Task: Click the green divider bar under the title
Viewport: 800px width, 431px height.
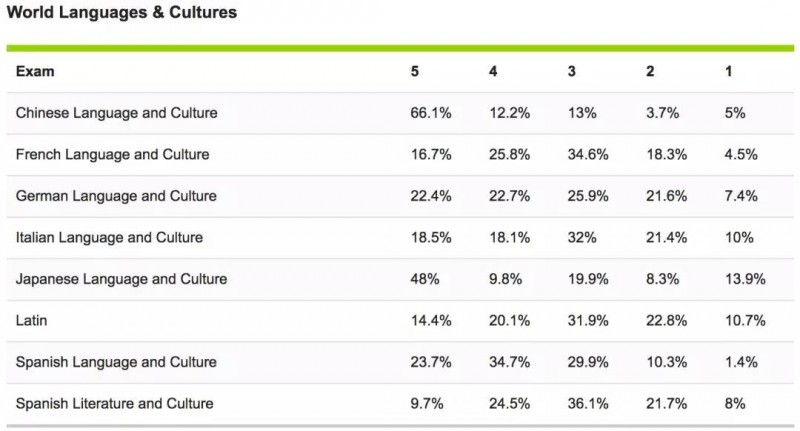Action: click(400, 48)
